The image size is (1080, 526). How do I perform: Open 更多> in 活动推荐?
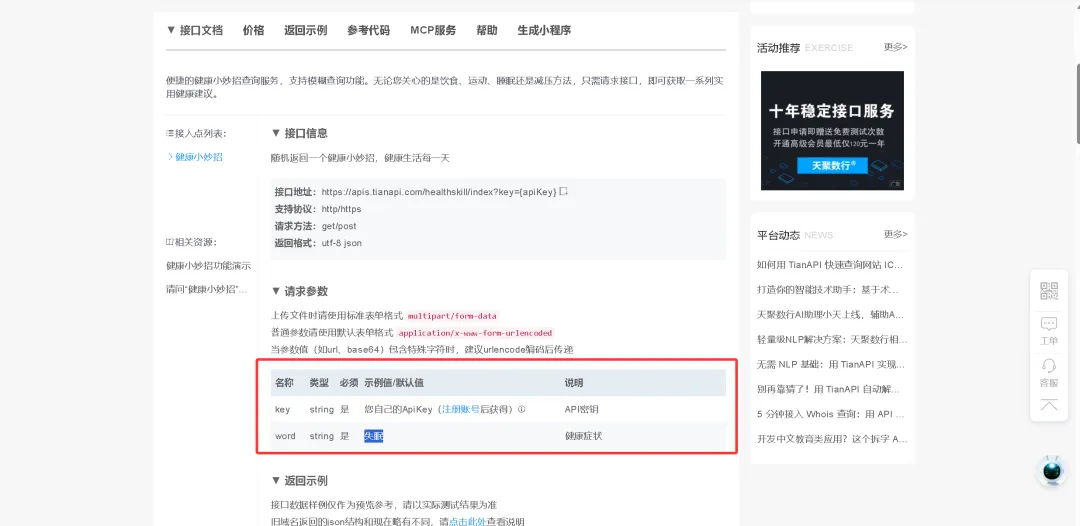tap(895, 47)
